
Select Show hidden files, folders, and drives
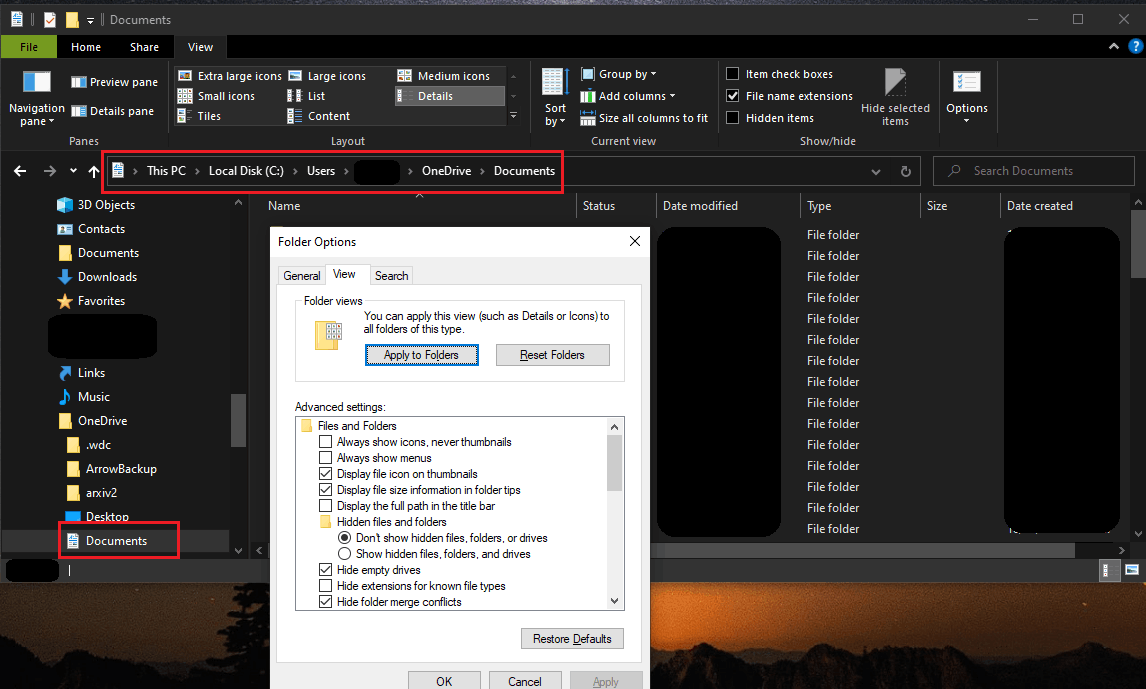[345, 553]
